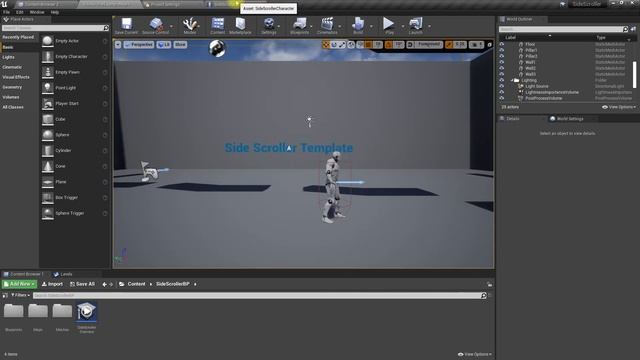640x360 pixels.
Task: Select the Plane actor entry
Action: pos(75,182)
